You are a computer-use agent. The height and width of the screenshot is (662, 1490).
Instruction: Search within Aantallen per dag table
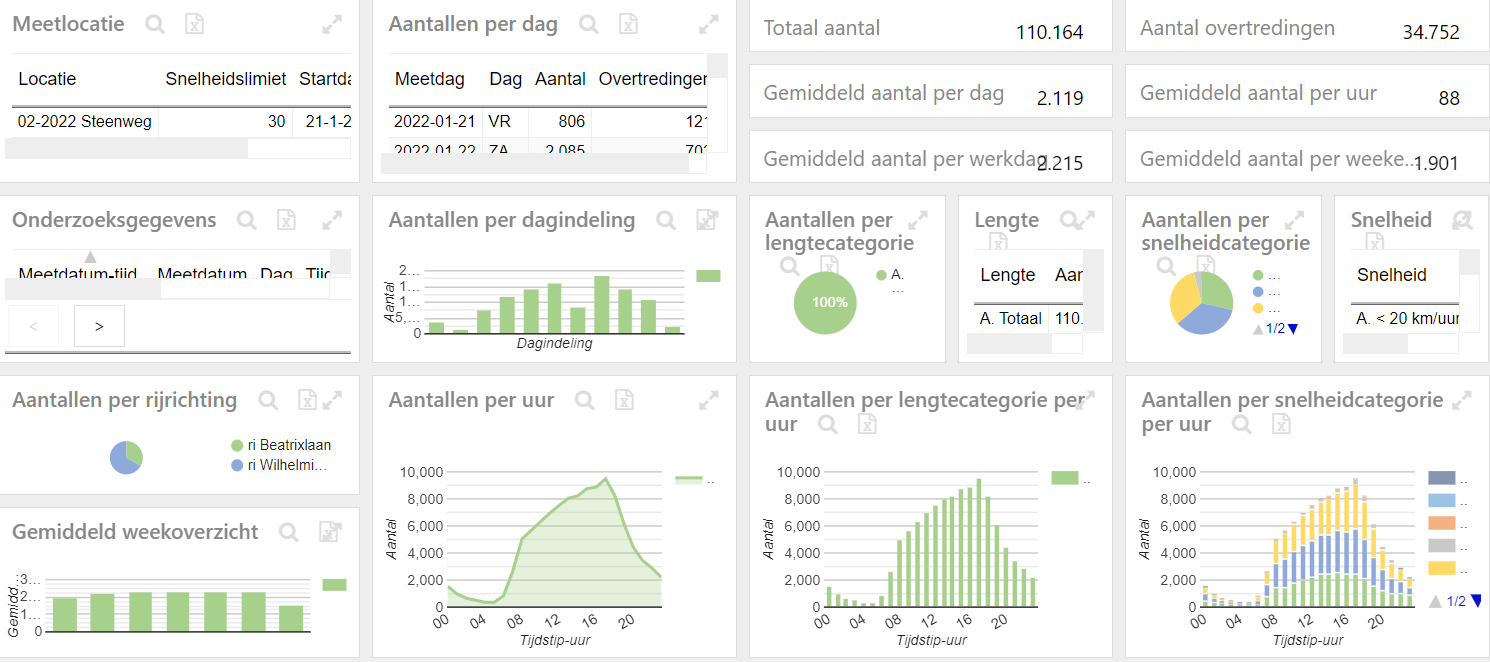589,24
